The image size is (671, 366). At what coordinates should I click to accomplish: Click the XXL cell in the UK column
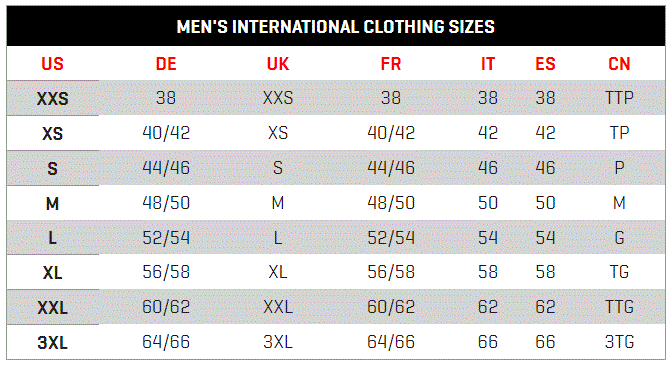[x=278, y=307]
